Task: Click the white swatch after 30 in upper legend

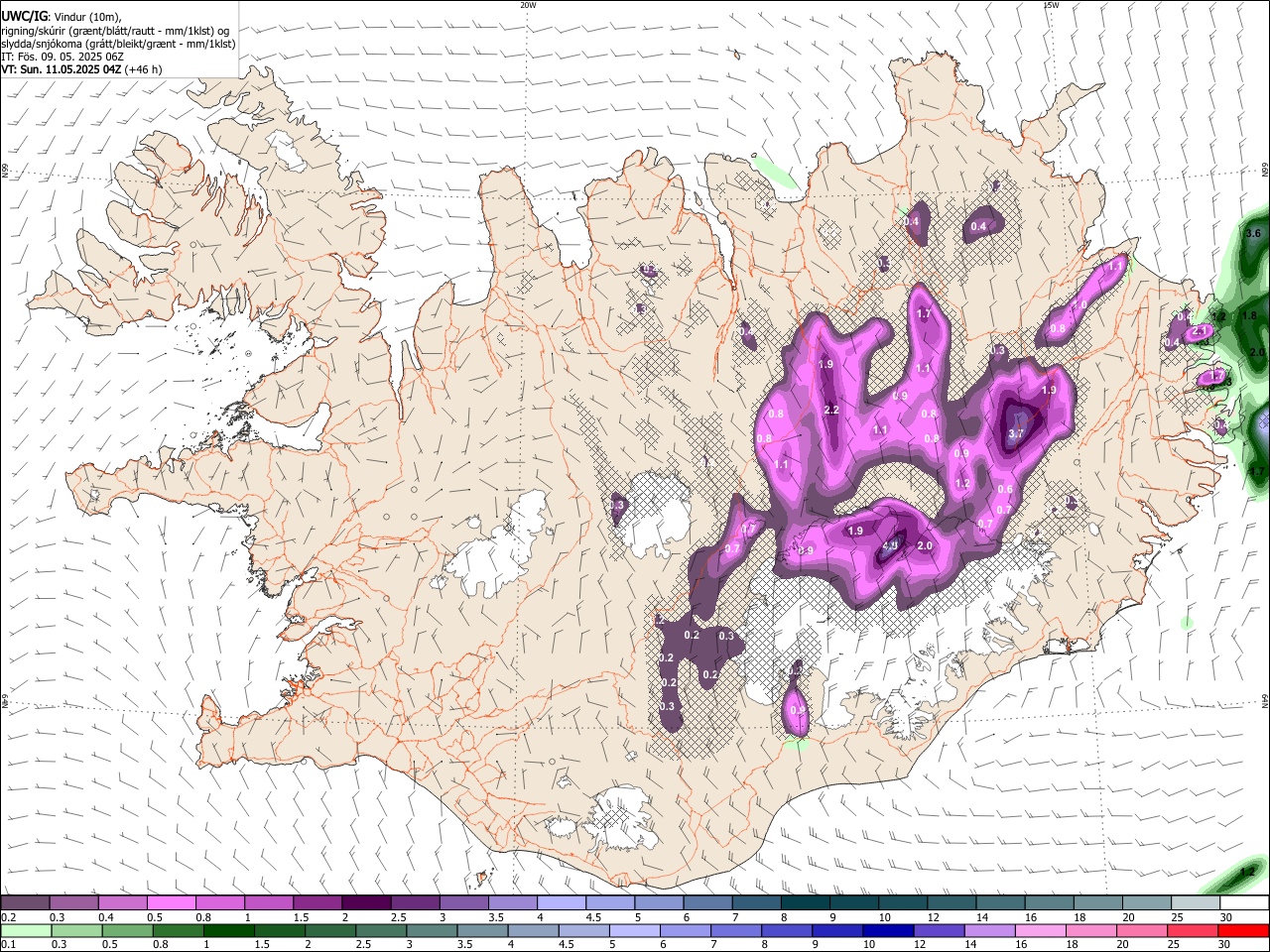Action: click(x=1244, y=903)
